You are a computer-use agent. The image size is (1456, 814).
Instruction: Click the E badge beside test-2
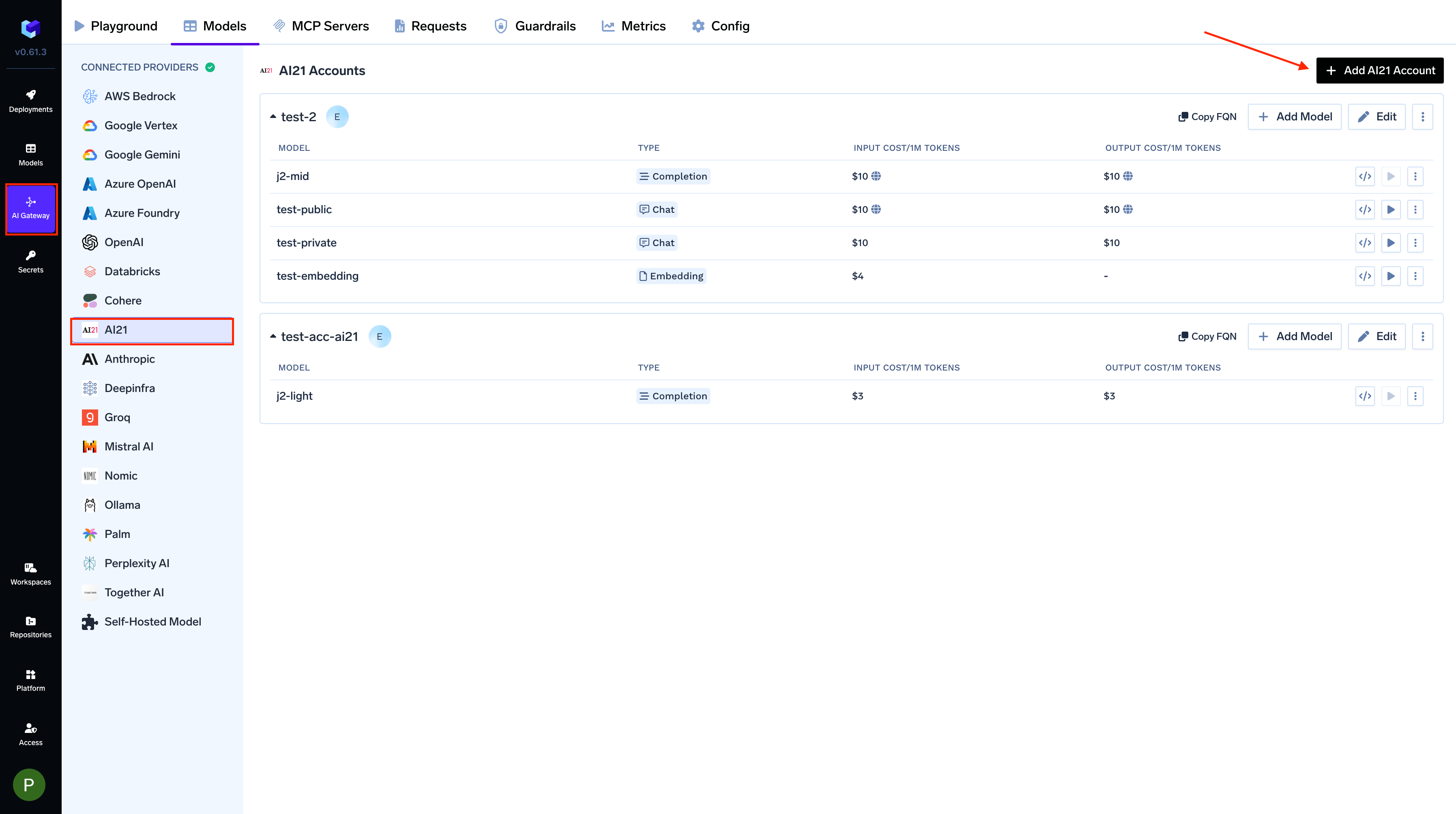point(337,117)
